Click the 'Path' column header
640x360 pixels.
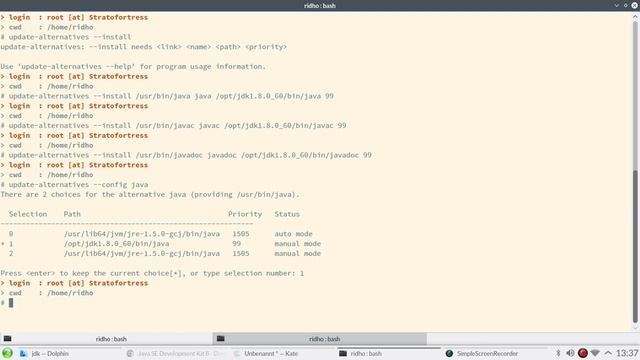tap(72, 214)
